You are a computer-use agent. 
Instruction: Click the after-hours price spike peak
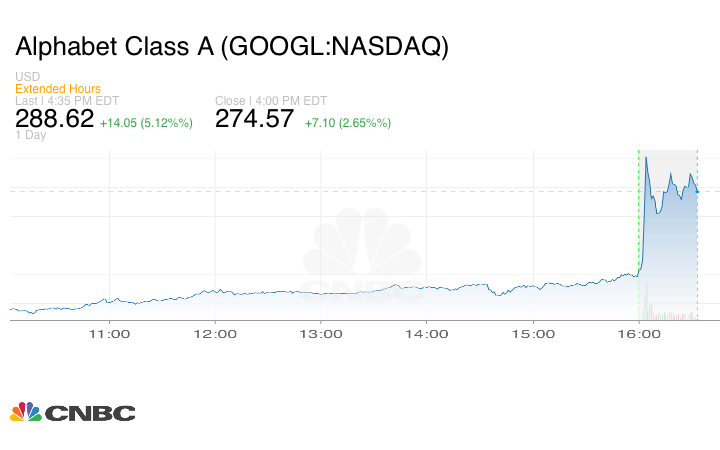646,157
